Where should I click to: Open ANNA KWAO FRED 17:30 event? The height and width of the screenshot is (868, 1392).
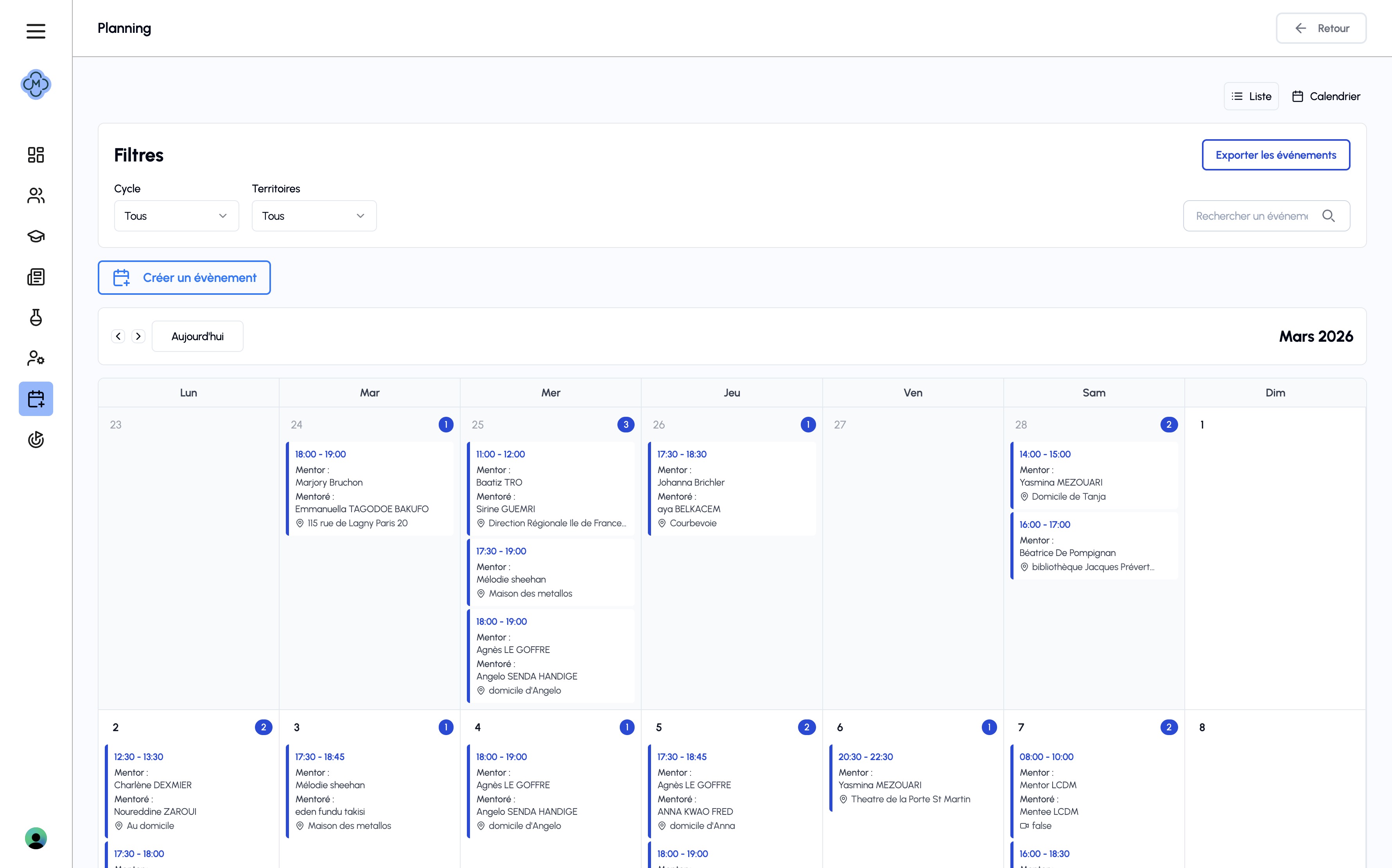[x=732, y=791]
